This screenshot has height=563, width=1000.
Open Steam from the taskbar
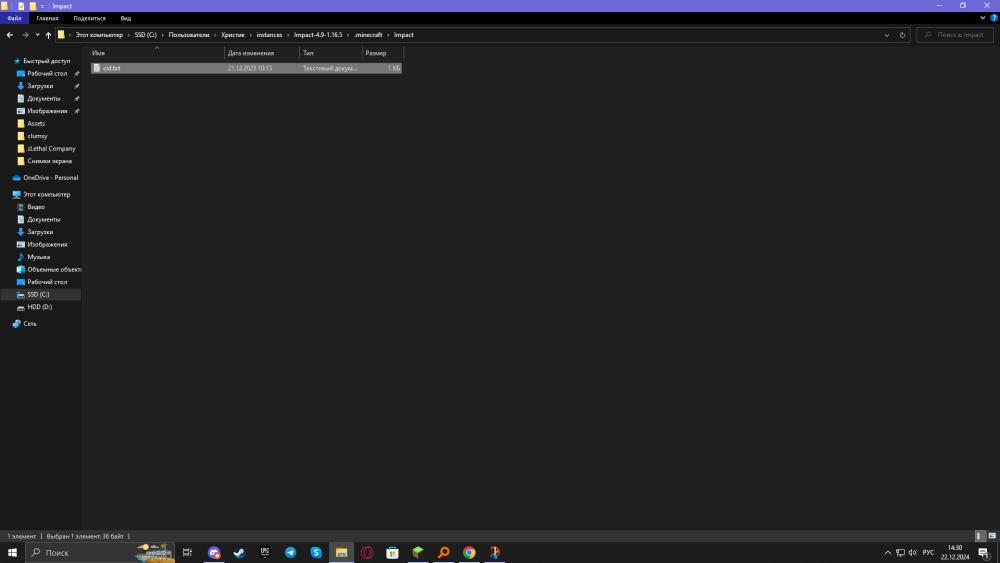tap(239, 553)
